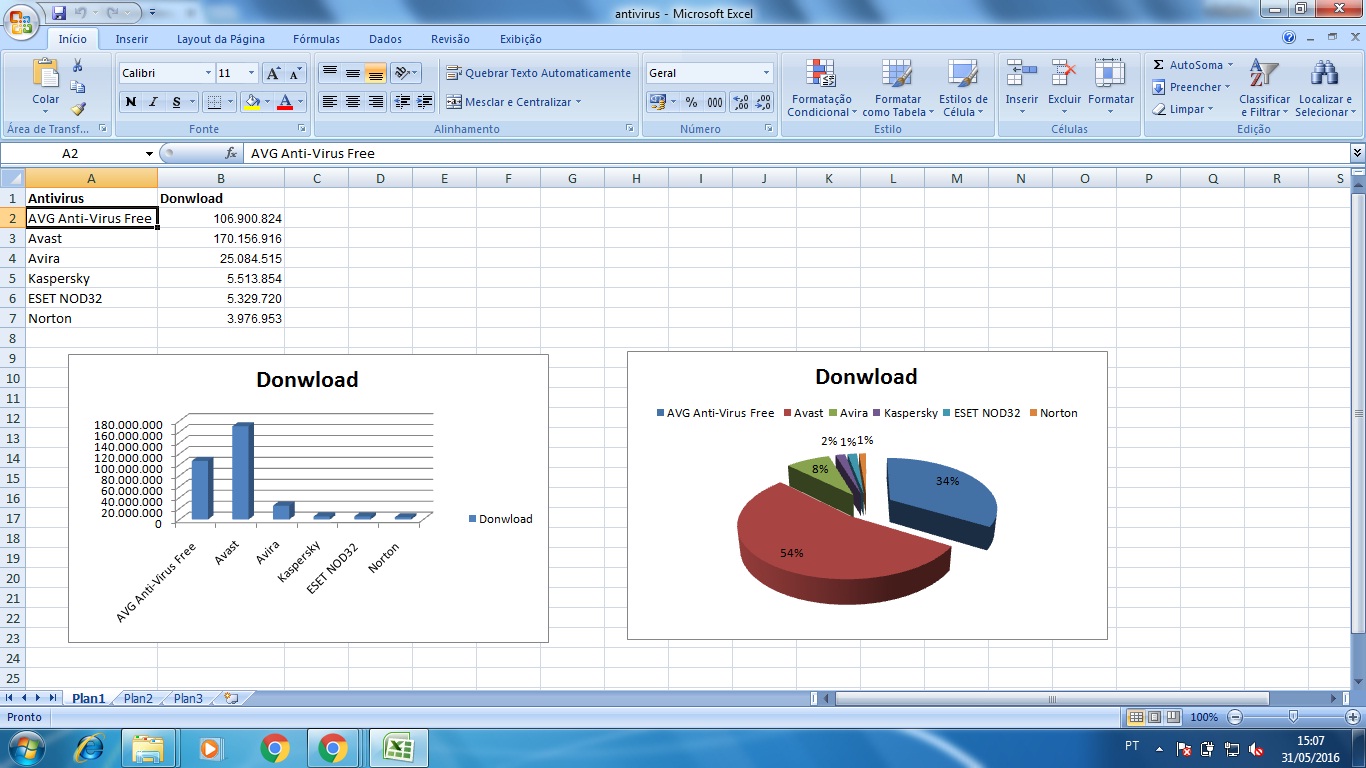Viewport: 1366px width, 768px height.
Task: Select cell containing Avast
Action: (91, 238)
